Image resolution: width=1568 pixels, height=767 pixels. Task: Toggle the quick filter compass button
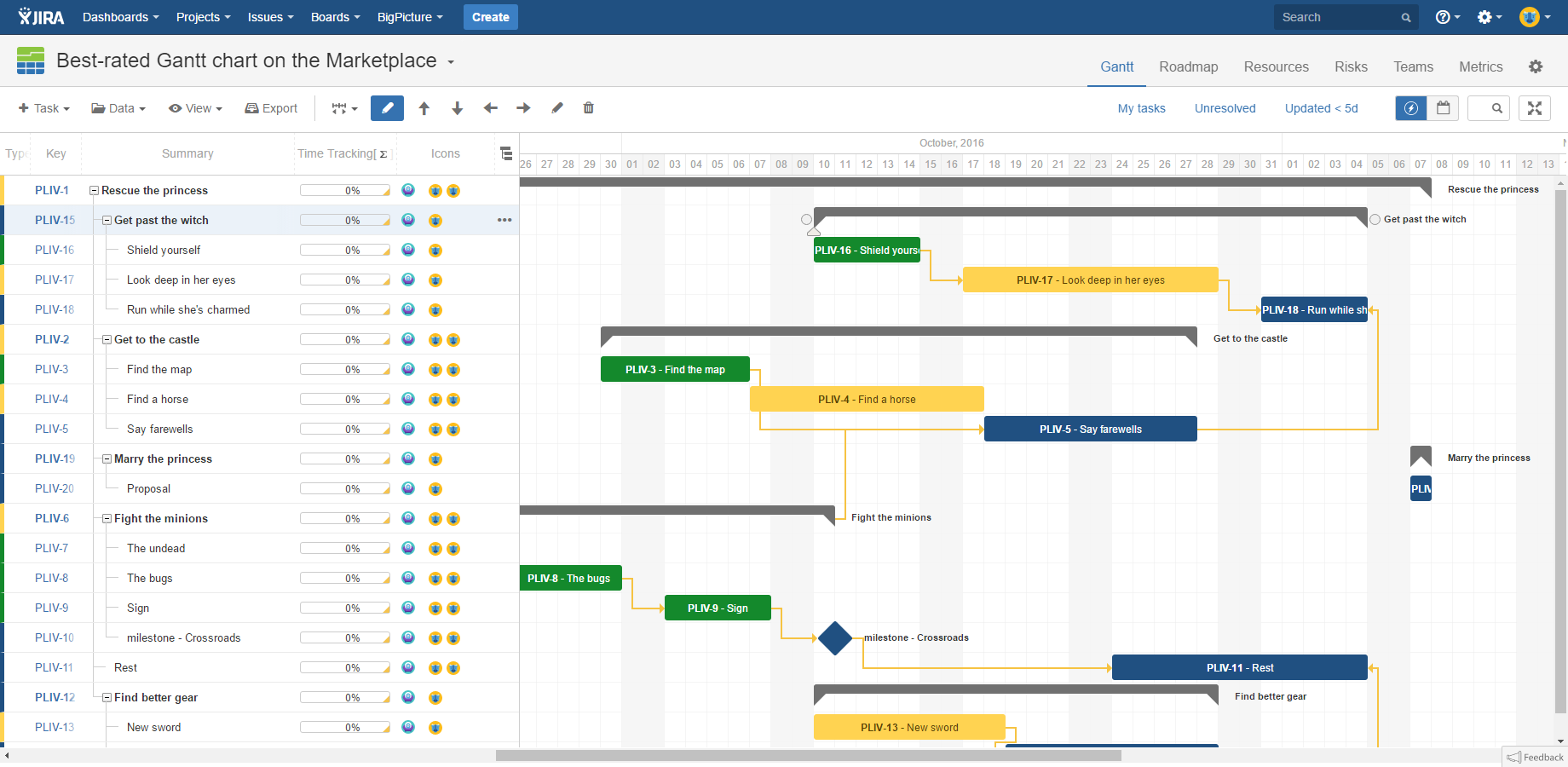pos(1411,108)
